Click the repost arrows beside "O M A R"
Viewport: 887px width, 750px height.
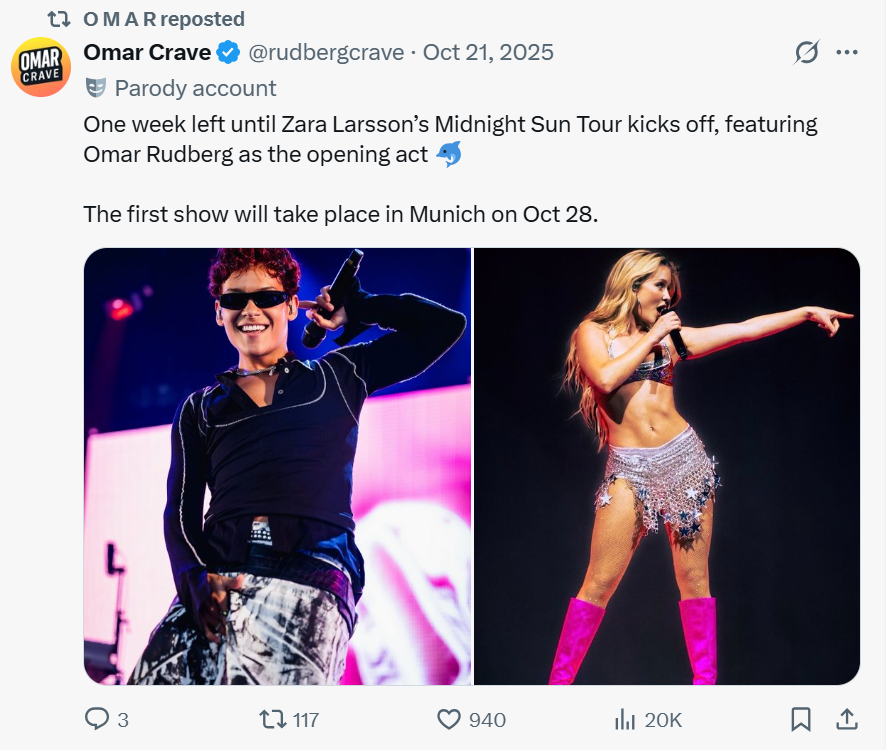[x=59, y=19]
